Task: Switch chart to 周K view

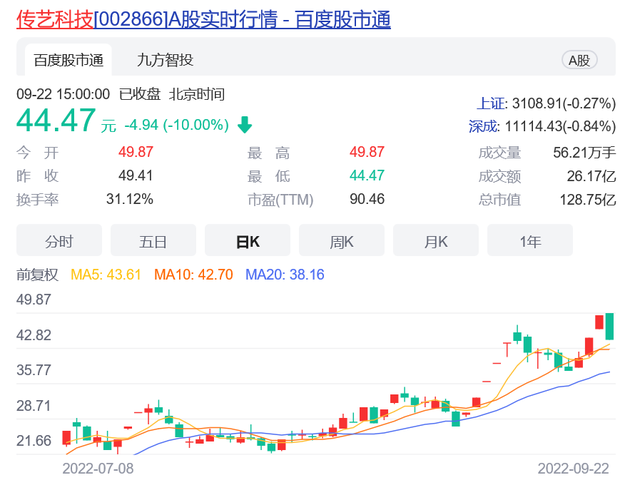Action: pos(342,241)
